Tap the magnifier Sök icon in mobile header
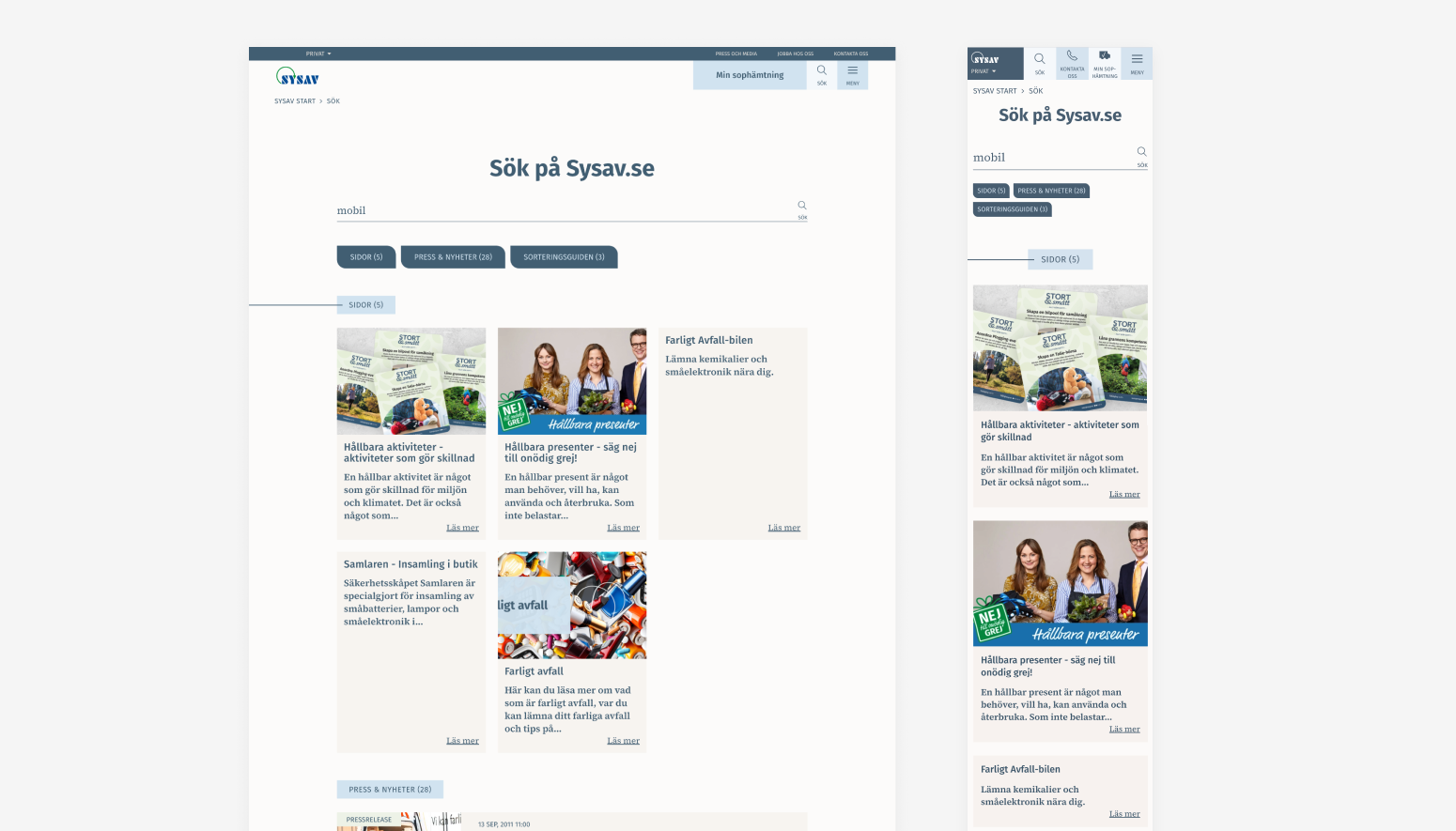 1039,62
